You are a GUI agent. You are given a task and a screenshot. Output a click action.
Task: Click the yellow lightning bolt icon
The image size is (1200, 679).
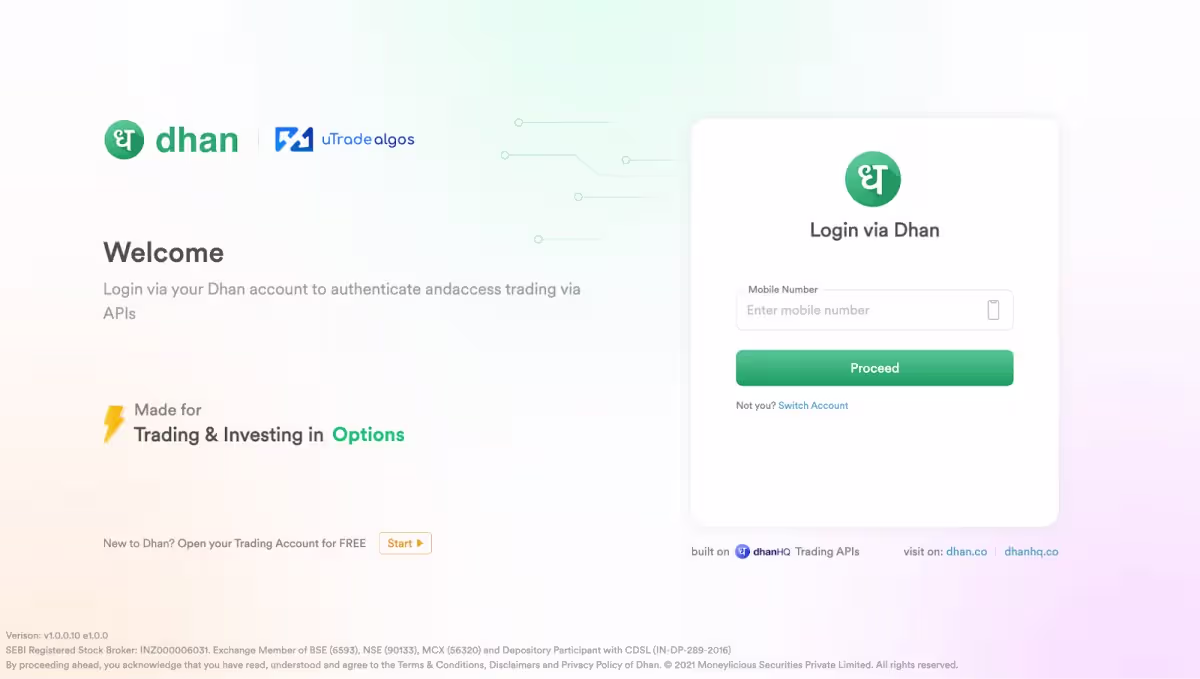[114, 423]
